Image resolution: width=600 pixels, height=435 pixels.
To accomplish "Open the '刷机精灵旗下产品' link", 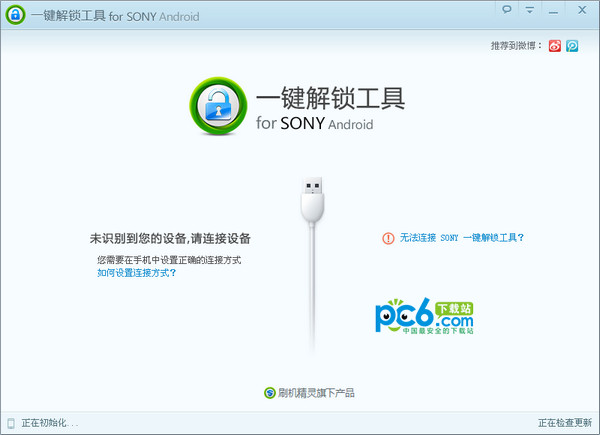I will [316, 393].
